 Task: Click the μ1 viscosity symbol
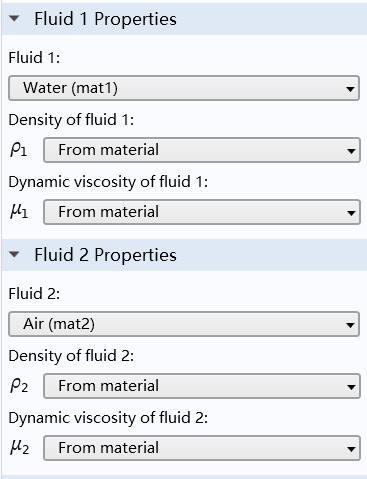[19, 212]
